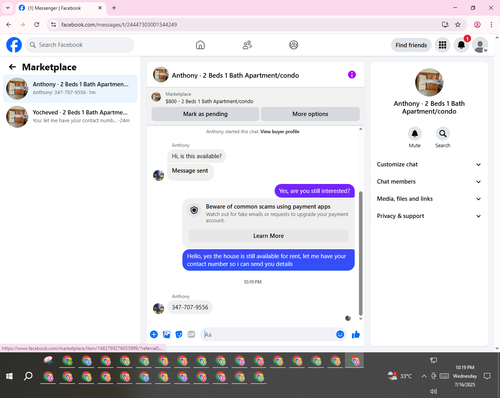The width and height of the screenshot is (500, 398).
Task: View site information icon in address bar
Action: coord(53,25)
